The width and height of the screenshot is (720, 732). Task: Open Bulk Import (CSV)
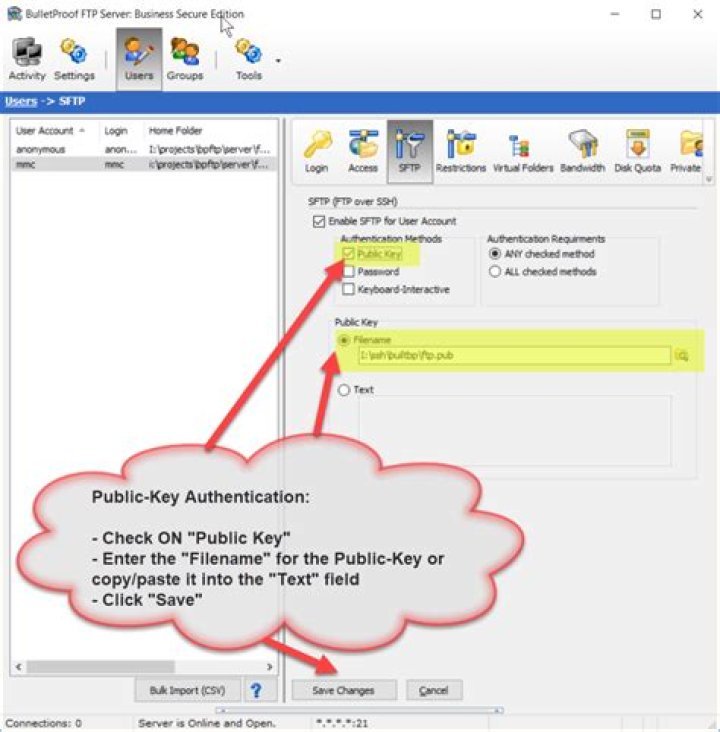pyautogui.click(x=188, y=690)
